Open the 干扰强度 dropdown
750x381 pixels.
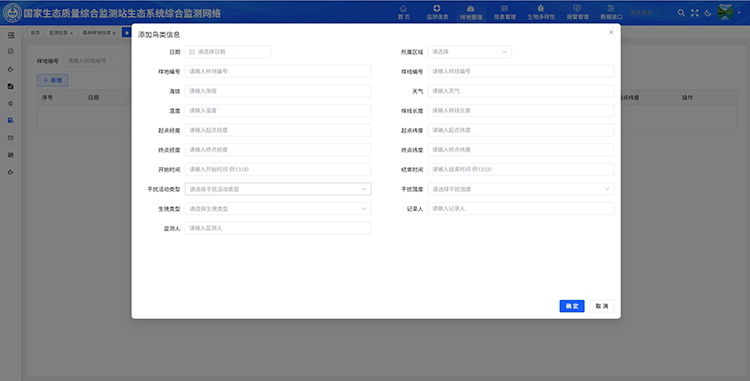(521, 189)
